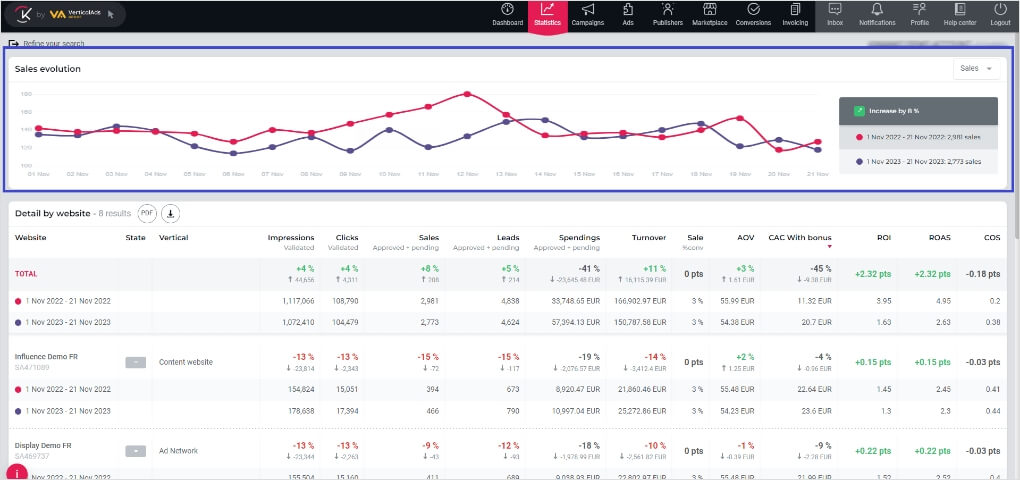This screenshot has height=480, width=1020.
Task: Open the Invoicing page
Action: (x=795, y=15)
